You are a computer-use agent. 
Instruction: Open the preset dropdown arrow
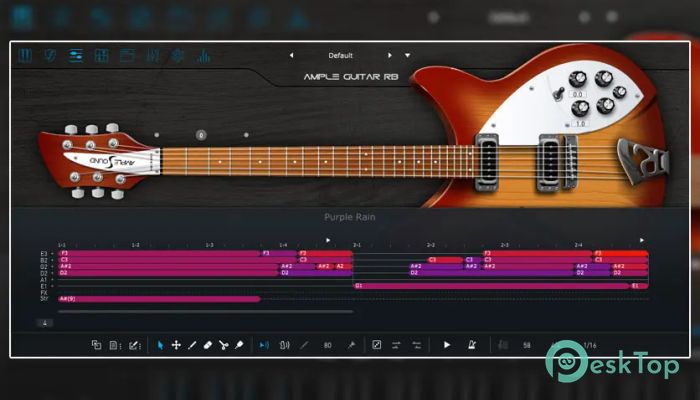[407, 55]
